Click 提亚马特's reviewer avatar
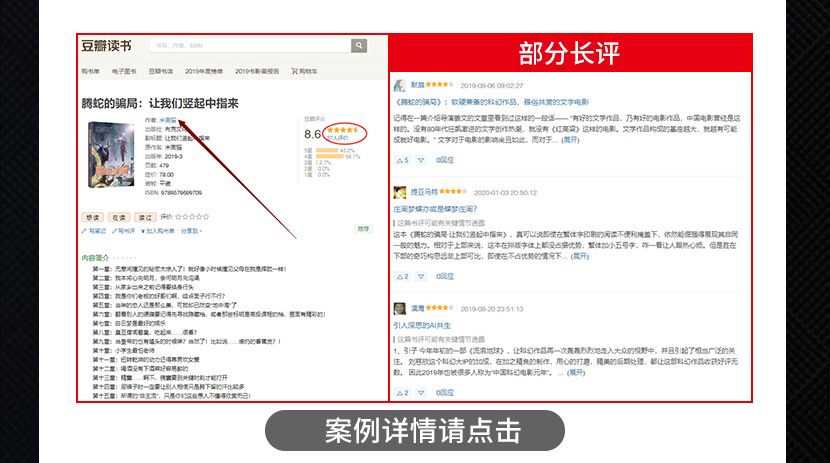Viewport: 830px width, 463px height. [x=400, y=191]
